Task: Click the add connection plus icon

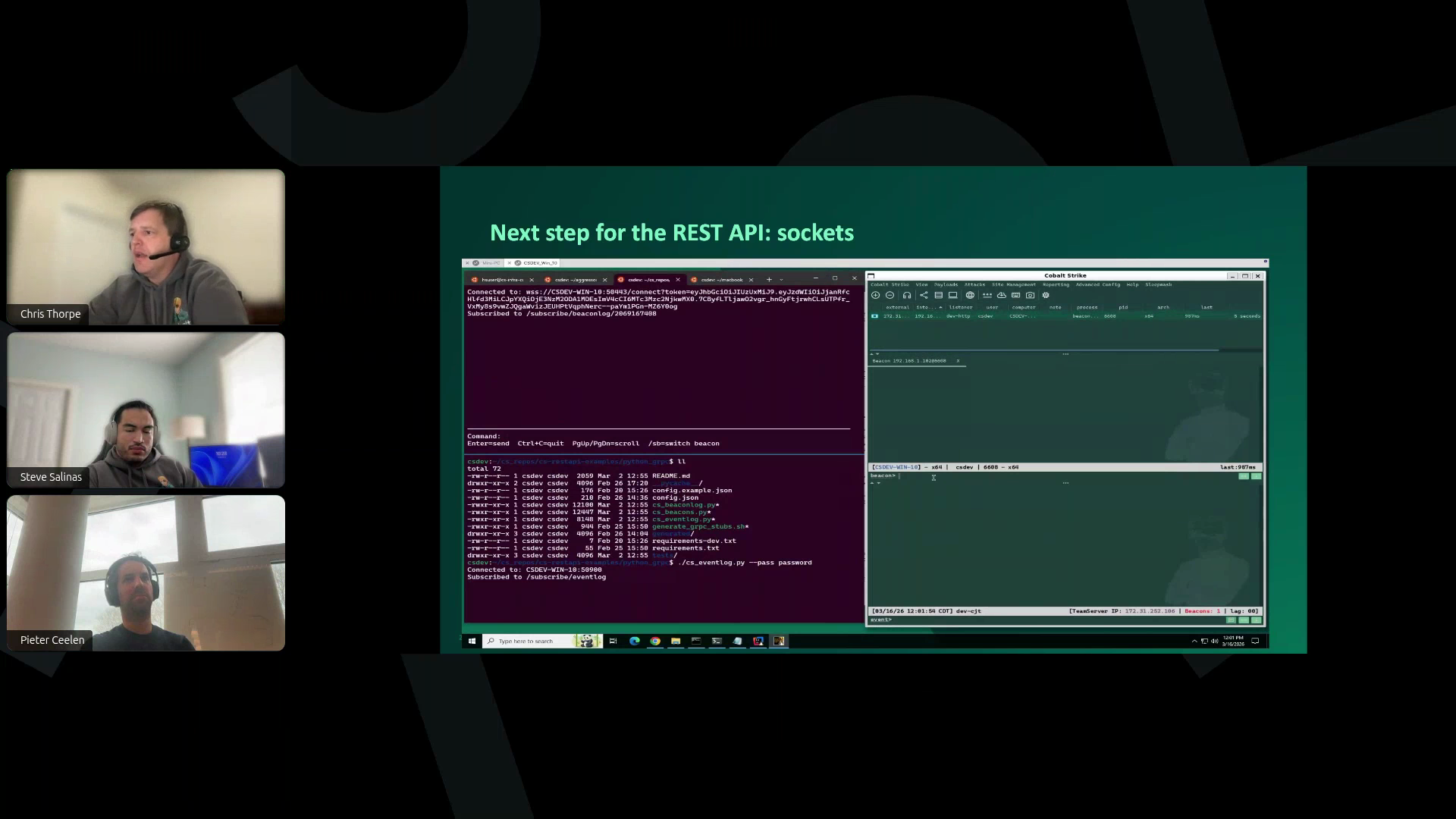Action: click(x=875, y=295)
